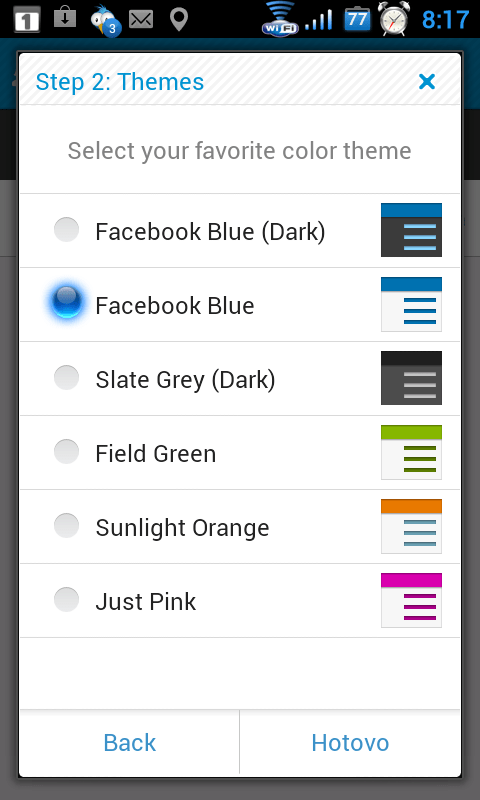The height and width of the screenshot is (800, 480).
Task: Open the bird app notification with badge 3
Action: pos(106,20)
